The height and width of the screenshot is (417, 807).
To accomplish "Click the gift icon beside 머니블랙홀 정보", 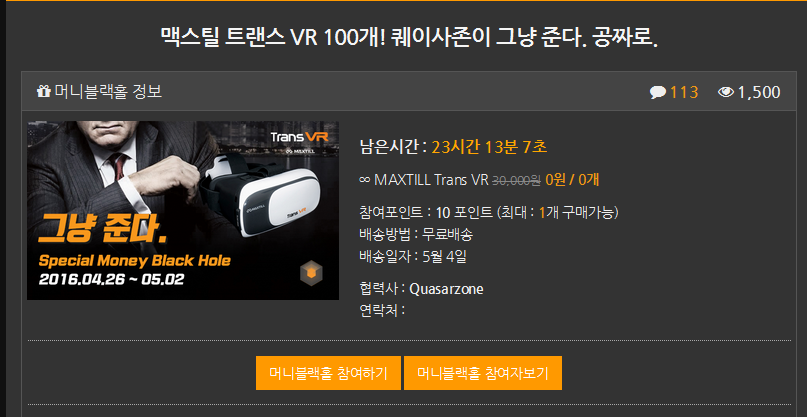I will [44, 92].
